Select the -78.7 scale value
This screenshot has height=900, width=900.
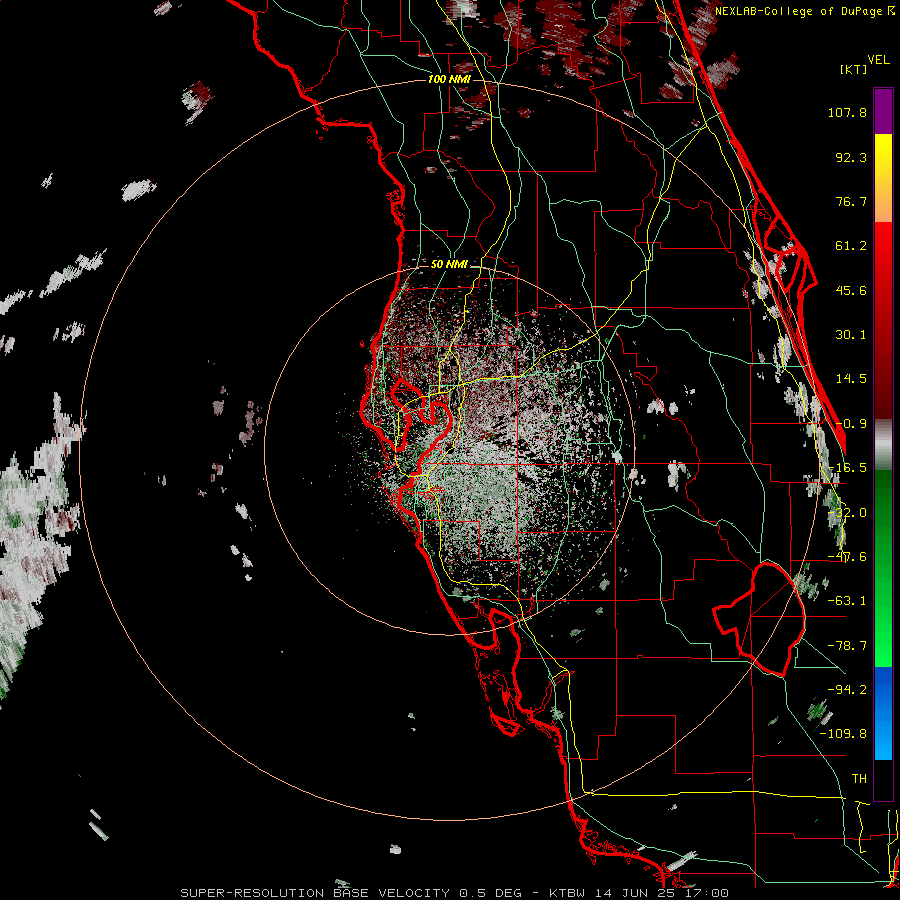[x=847, y=646]
